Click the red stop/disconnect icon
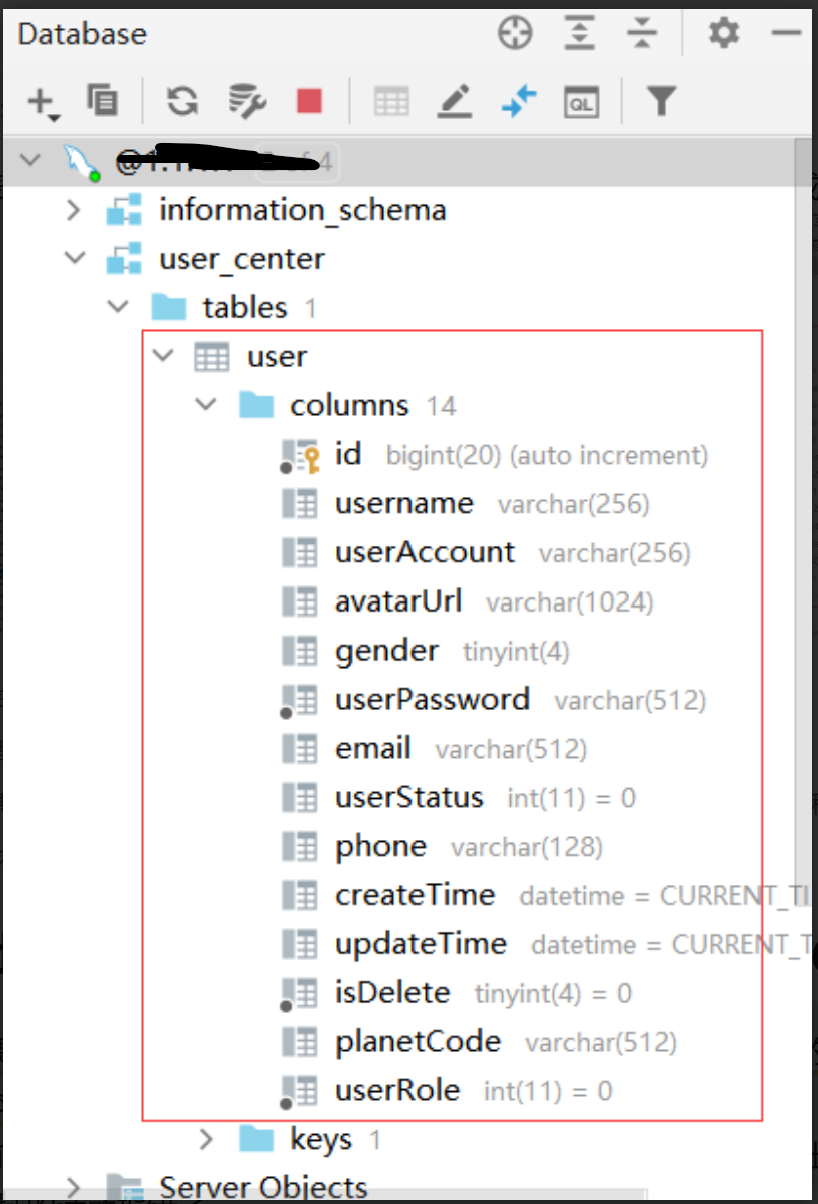This screenshot has width=818, height=1204. 309,101
